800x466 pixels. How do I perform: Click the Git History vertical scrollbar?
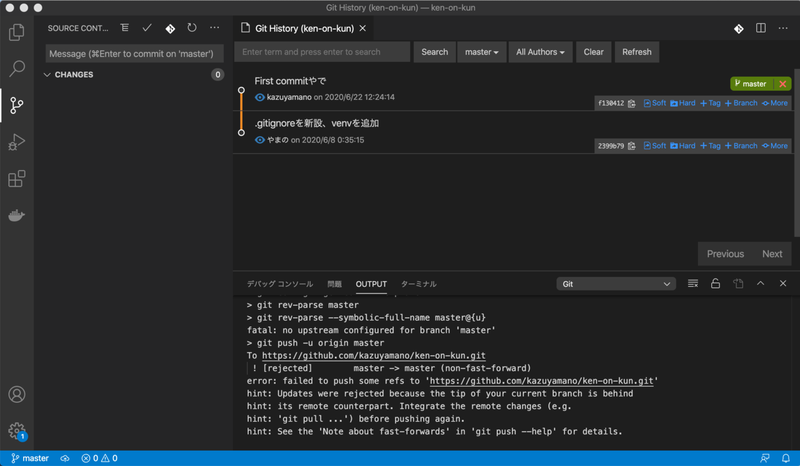point(797,153)
